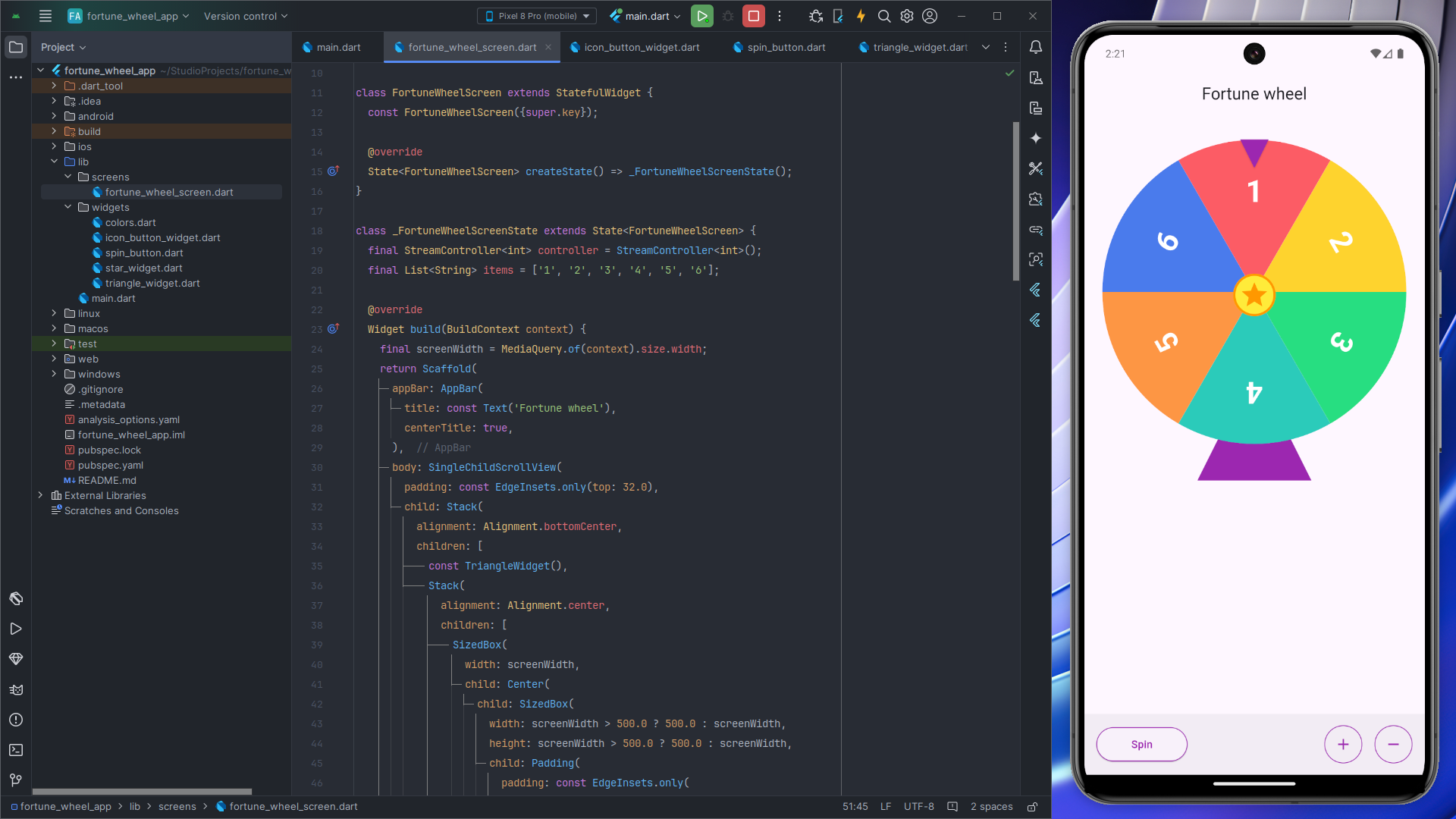The image size is (1456, 819).
Task: Open the Terminal tool window
Action: (16, 750)
